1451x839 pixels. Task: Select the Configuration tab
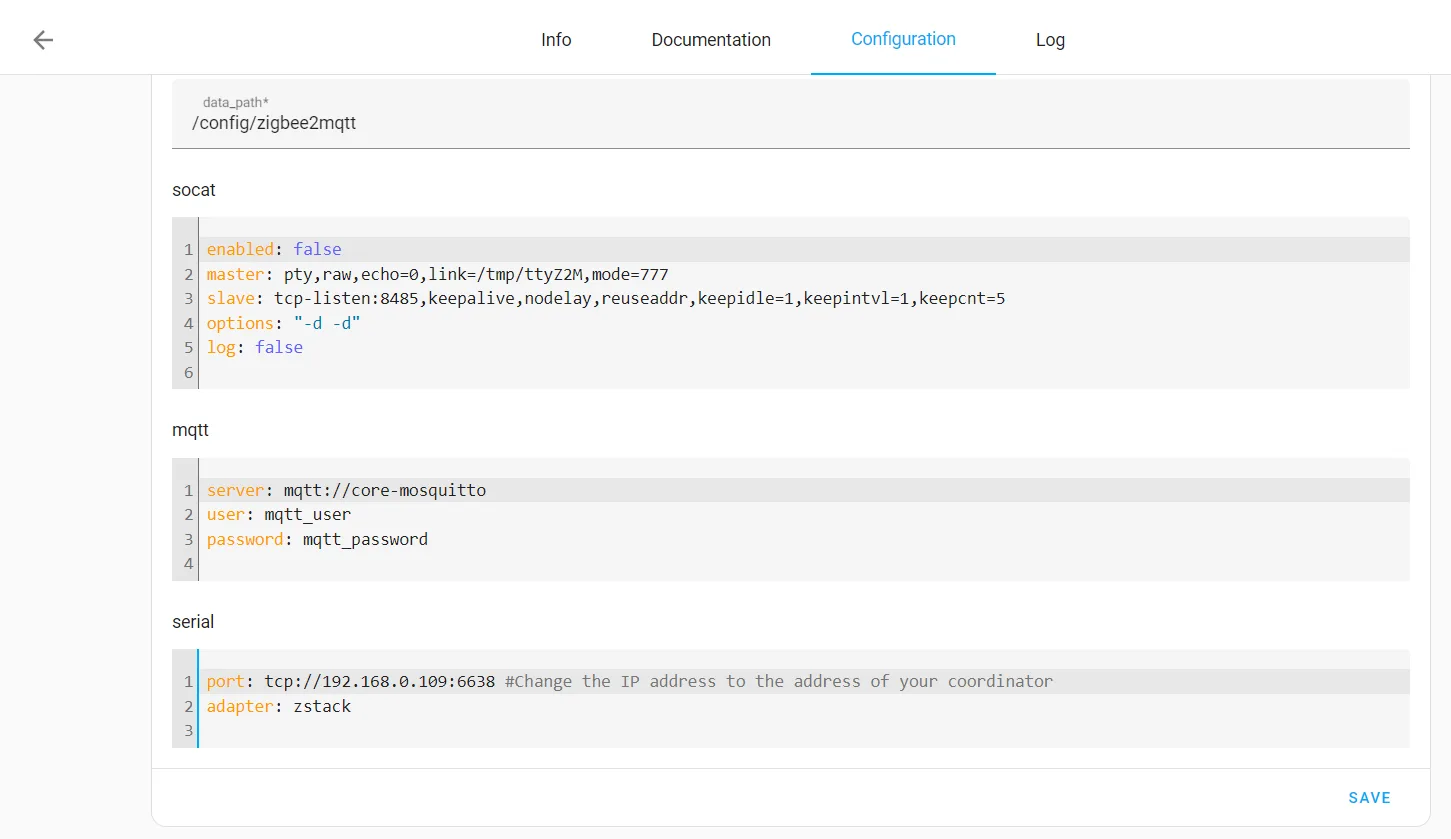tap(903, 40)
